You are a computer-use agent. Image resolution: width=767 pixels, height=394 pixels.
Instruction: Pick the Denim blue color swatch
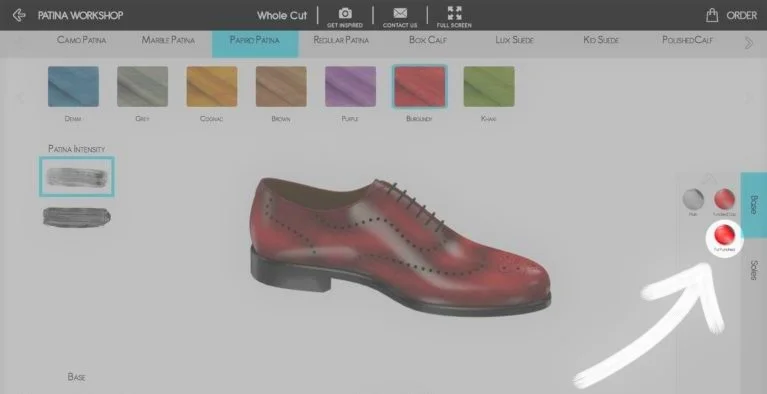tap(73, 87)
